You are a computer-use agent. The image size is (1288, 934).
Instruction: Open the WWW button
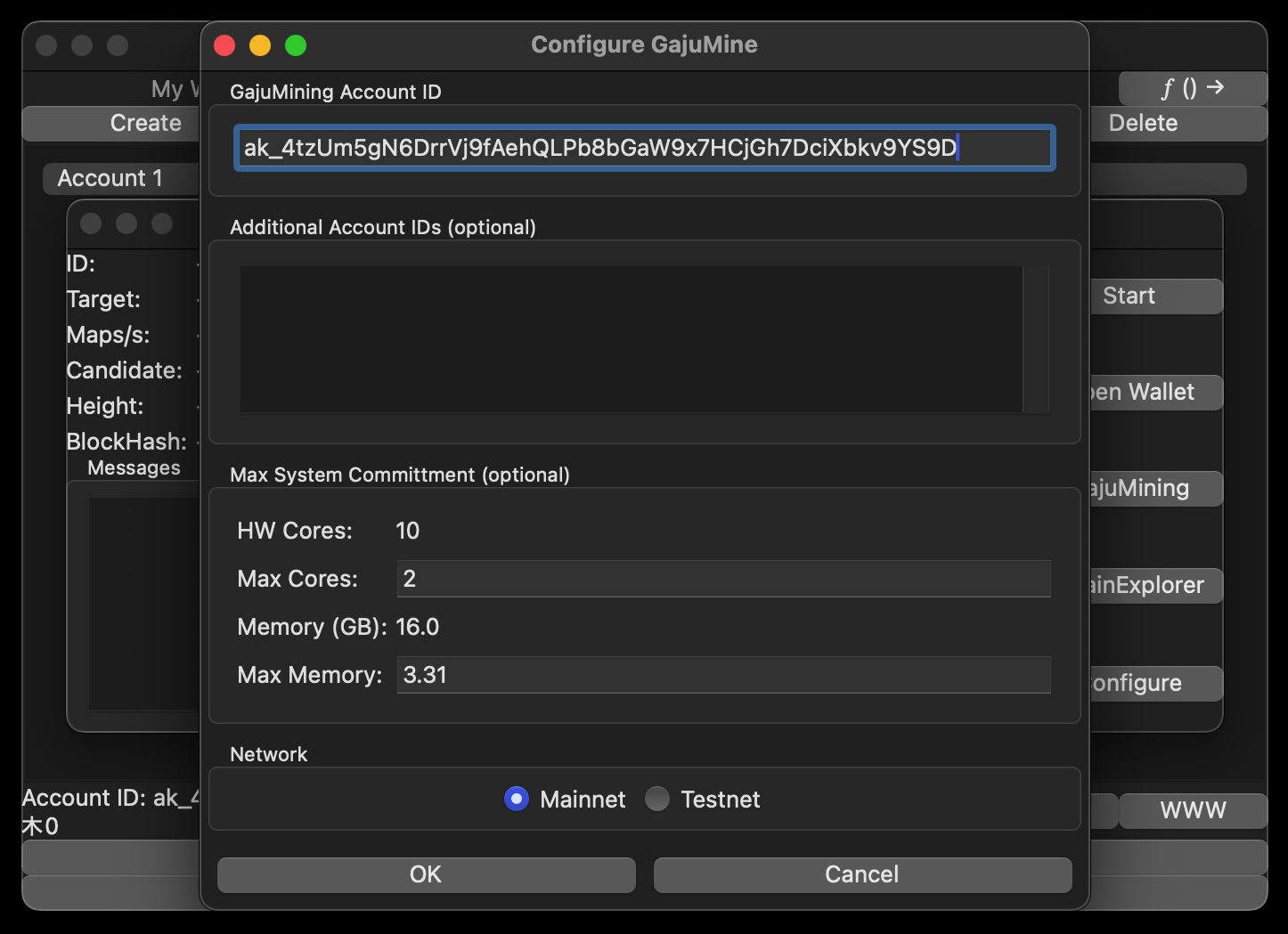pyautogui.click(x=1192, y=810)
